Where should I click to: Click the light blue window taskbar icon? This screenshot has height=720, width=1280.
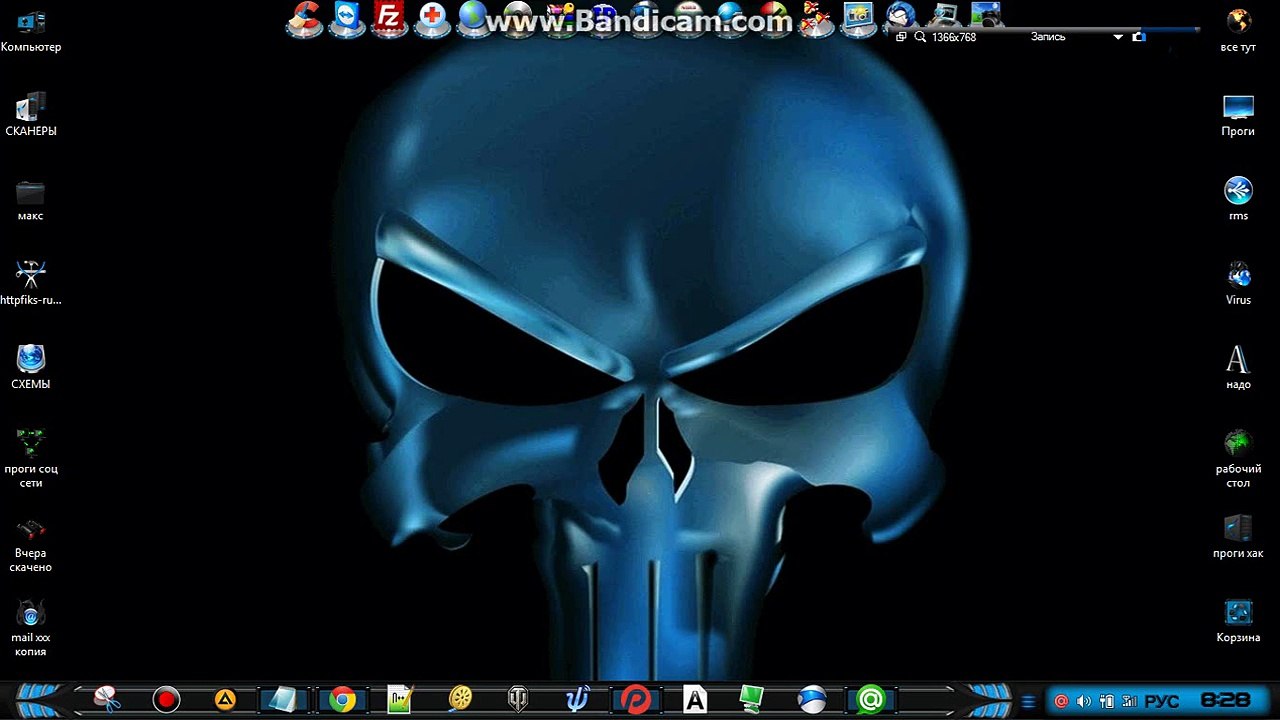[x=283, y=699]
